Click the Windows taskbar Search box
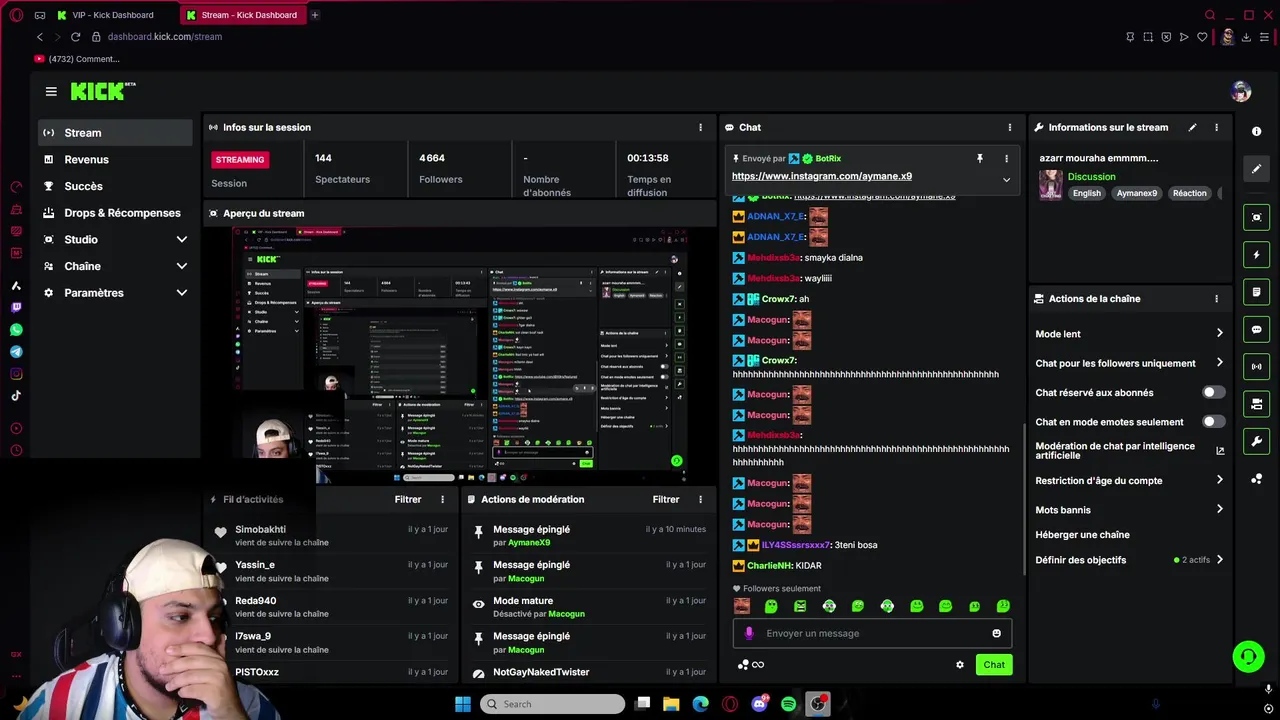 pyautogui.click(x=553, y=704)
